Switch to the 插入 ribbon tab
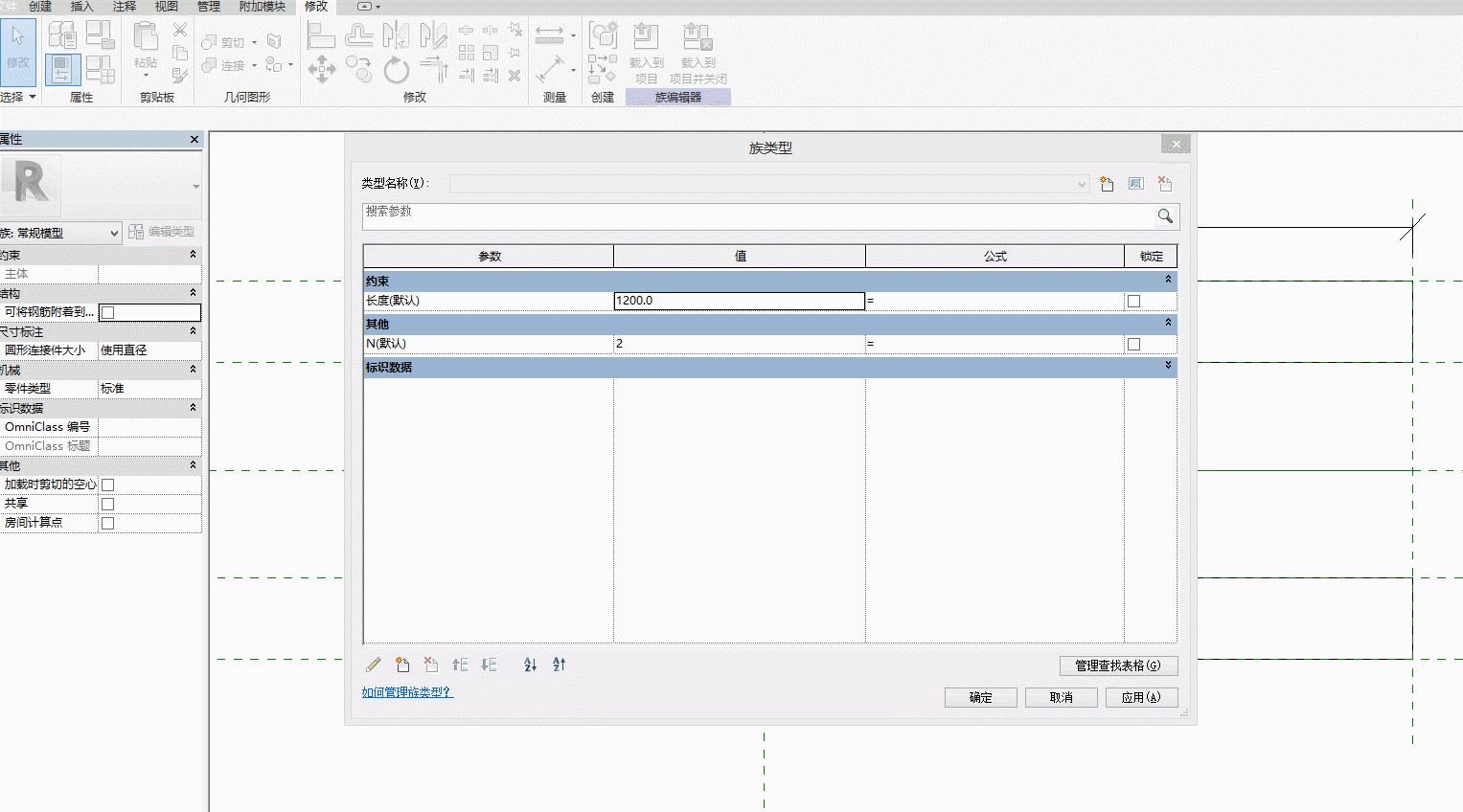The width and height of the screenshot is (1463, 812). point(82,7)
